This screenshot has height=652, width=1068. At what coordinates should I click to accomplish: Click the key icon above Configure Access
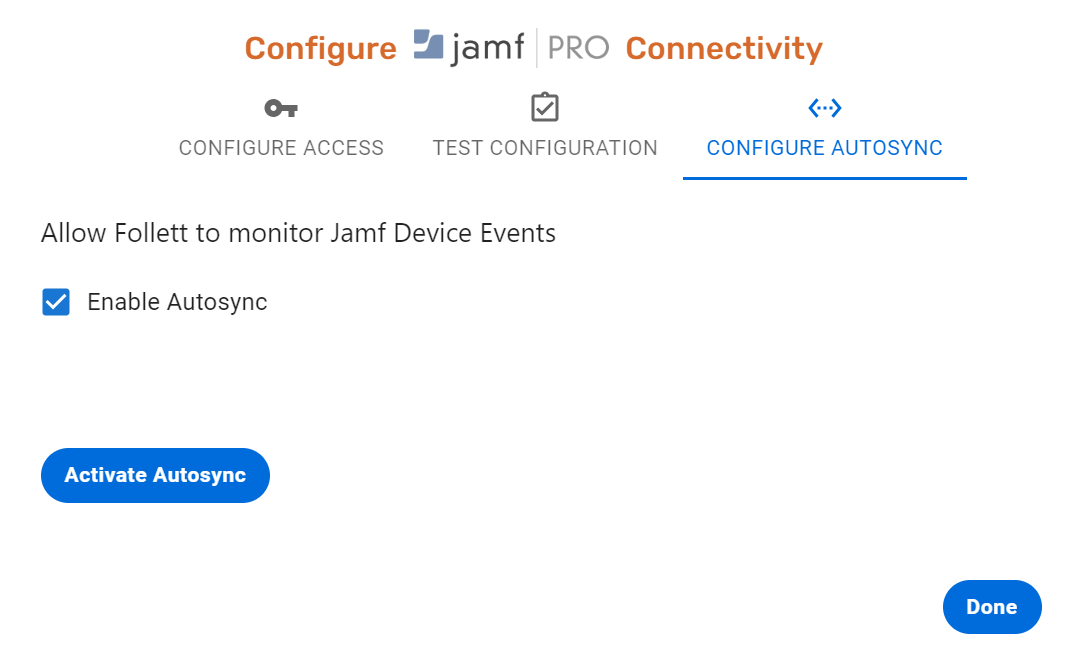(x=281, y=108)
